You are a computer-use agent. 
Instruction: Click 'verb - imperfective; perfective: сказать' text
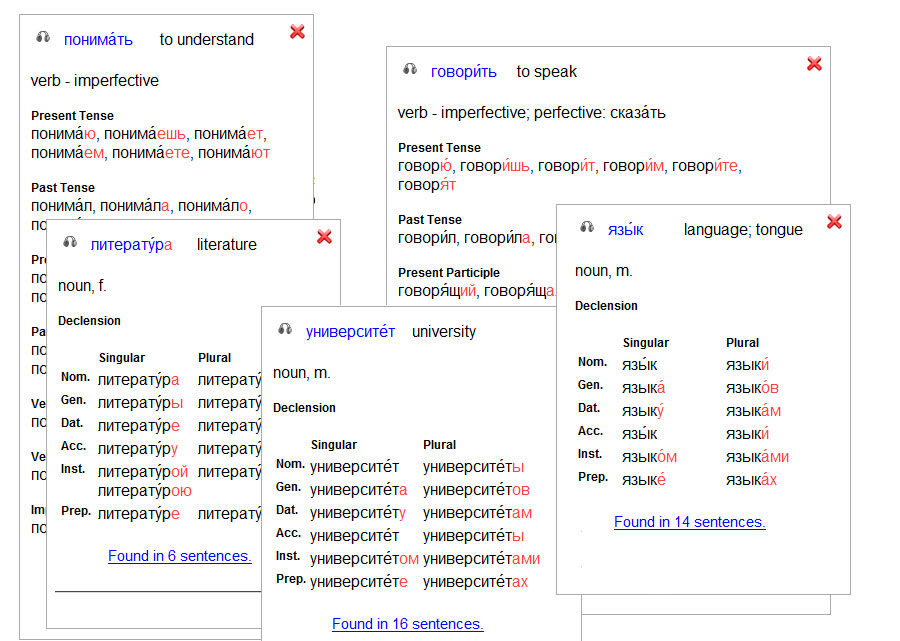tap(532, 112)
